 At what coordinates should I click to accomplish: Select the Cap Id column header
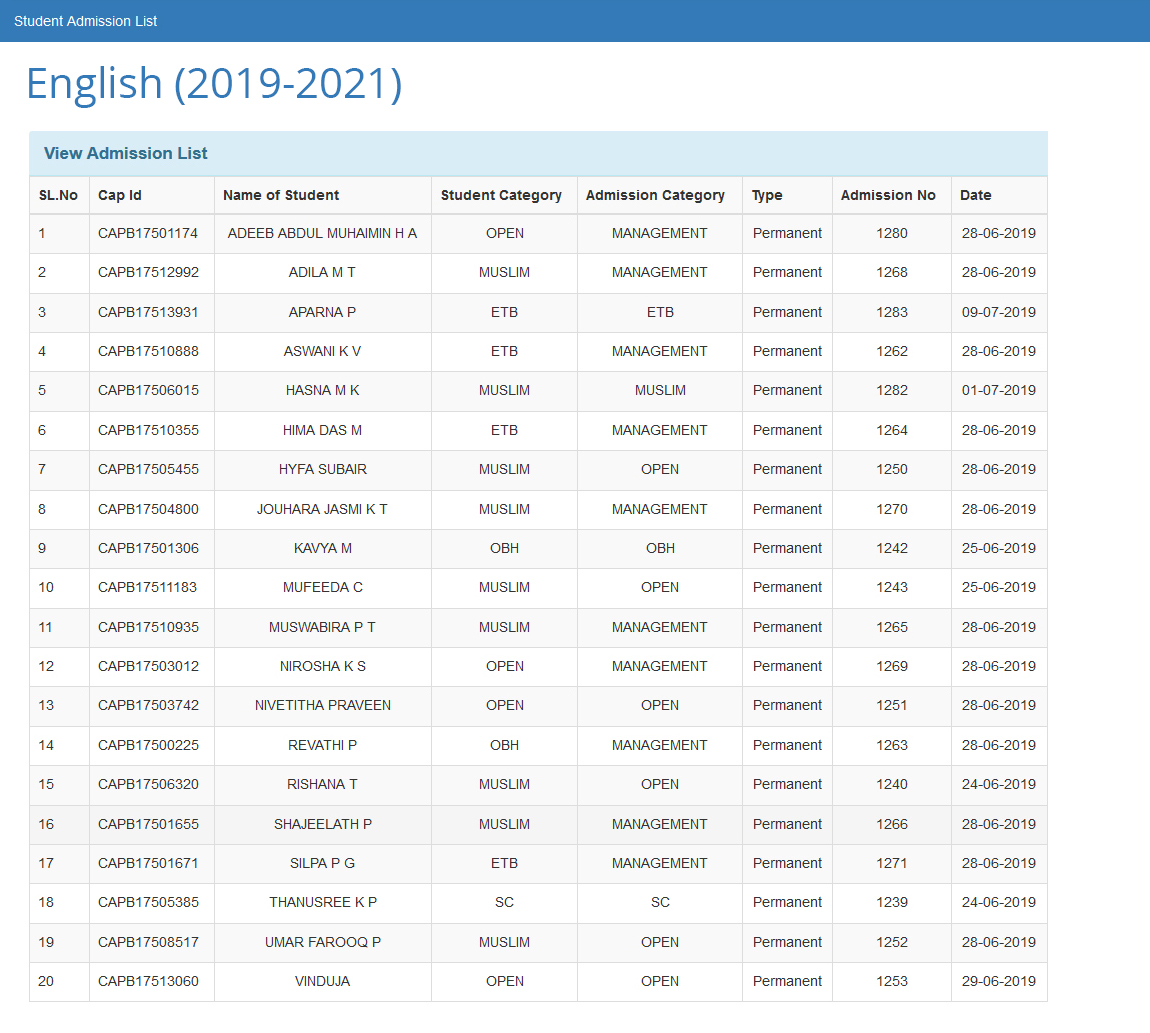pos(119,195)
